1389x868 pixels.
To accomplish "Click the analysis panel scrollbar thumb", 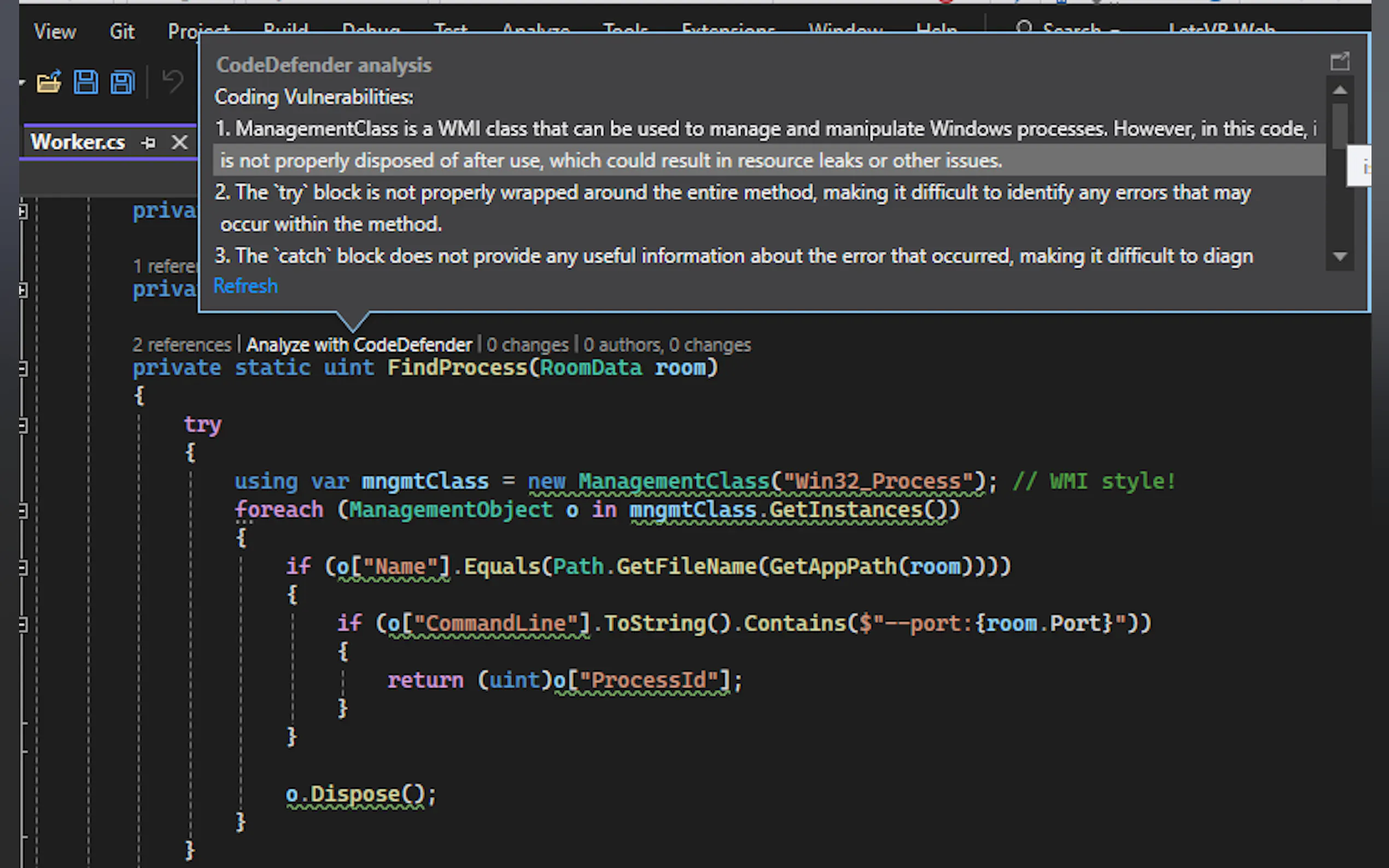I will click(1340, 126).
